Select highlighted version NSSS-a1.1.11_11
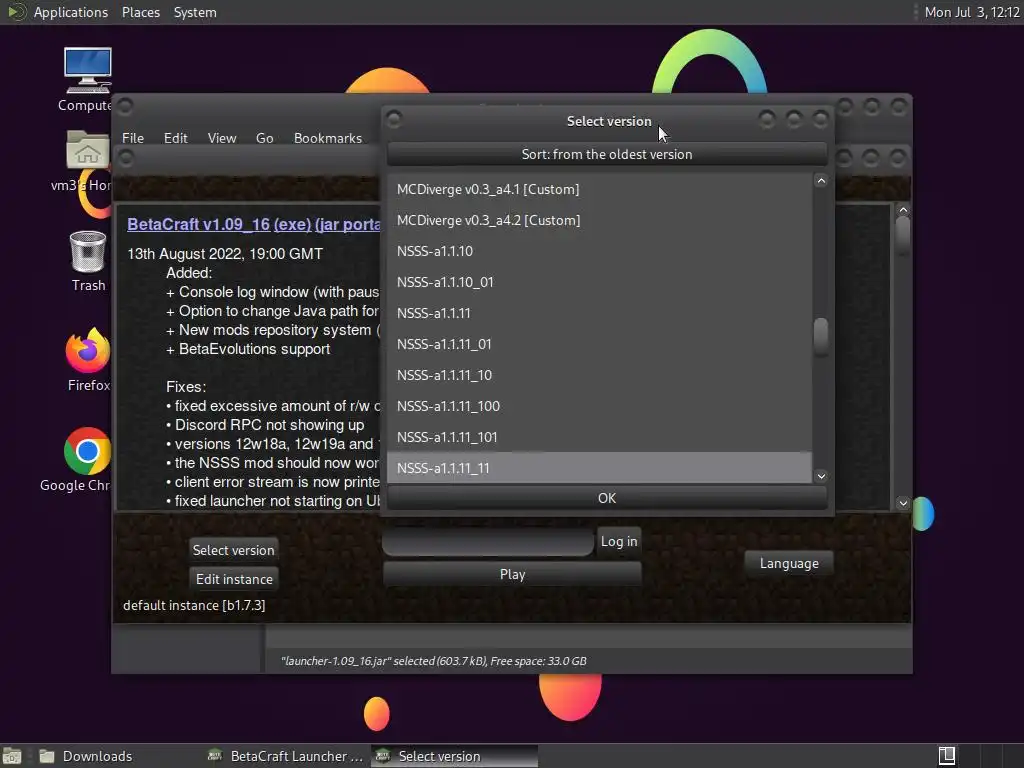The image size is (1024, 768). pyautogui.click(x=599, y=468)
